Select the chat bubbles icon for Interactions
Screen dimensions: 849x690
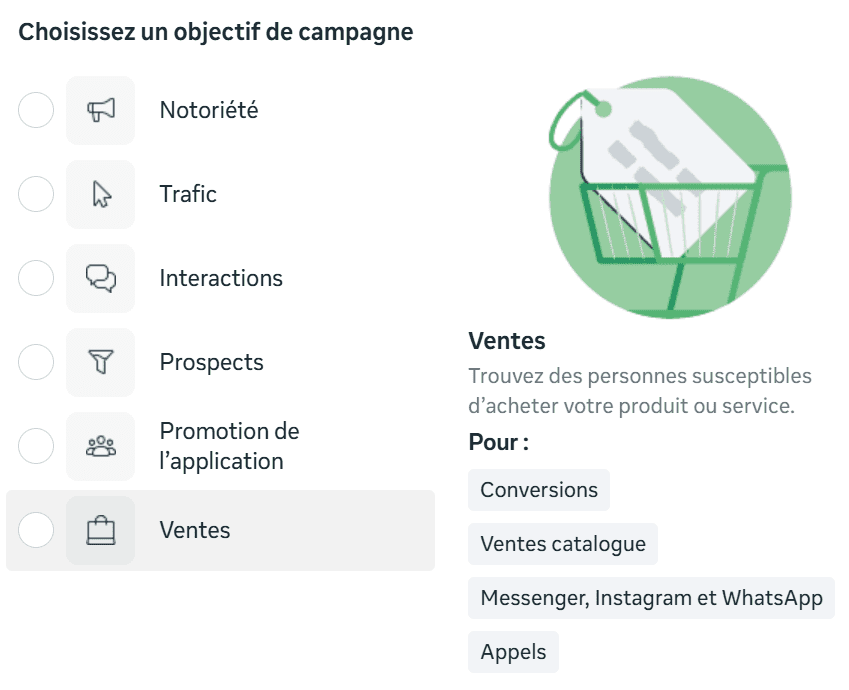pyautogui.click(x=100, y=278)
